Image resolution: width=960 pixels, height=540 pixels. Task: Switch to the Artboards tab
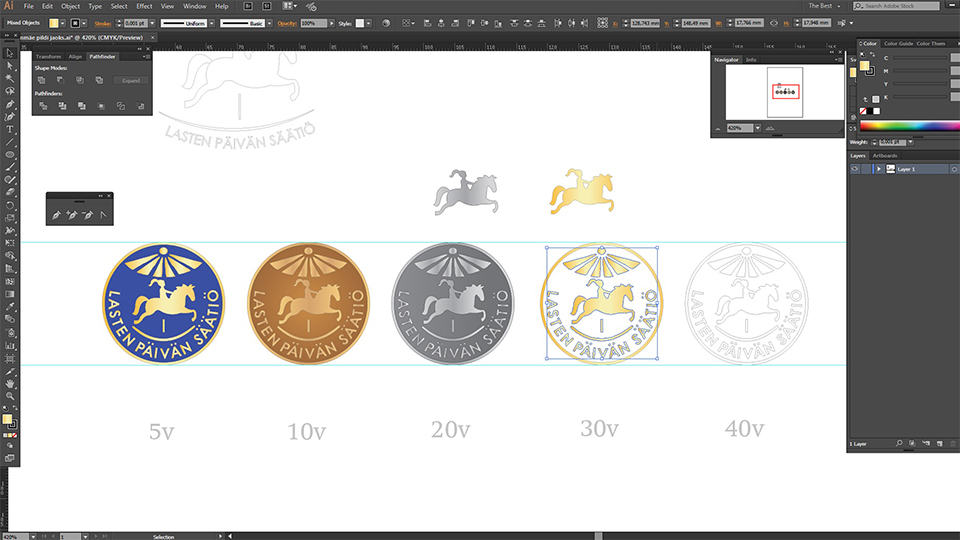tap(885, 156)
